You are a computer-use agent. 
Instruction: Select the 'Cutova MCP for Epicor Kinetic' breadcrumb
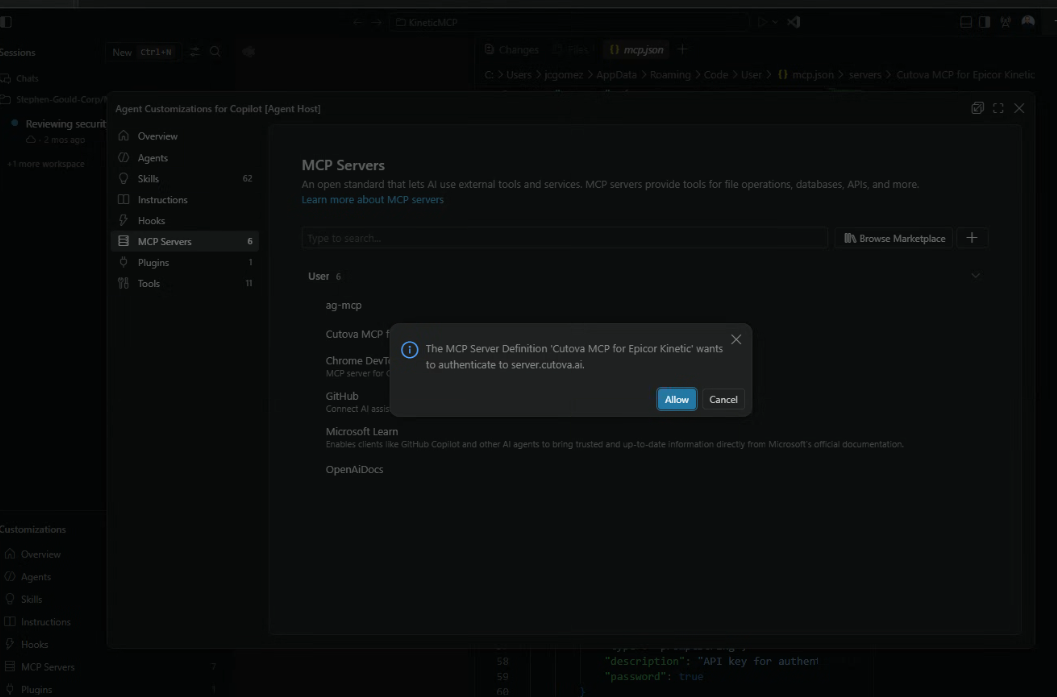[965, 75]
